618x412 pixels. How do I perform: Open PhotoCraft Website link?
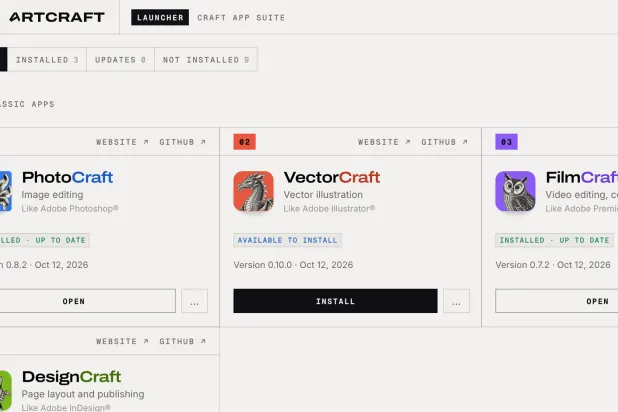[x=122, y=142]
